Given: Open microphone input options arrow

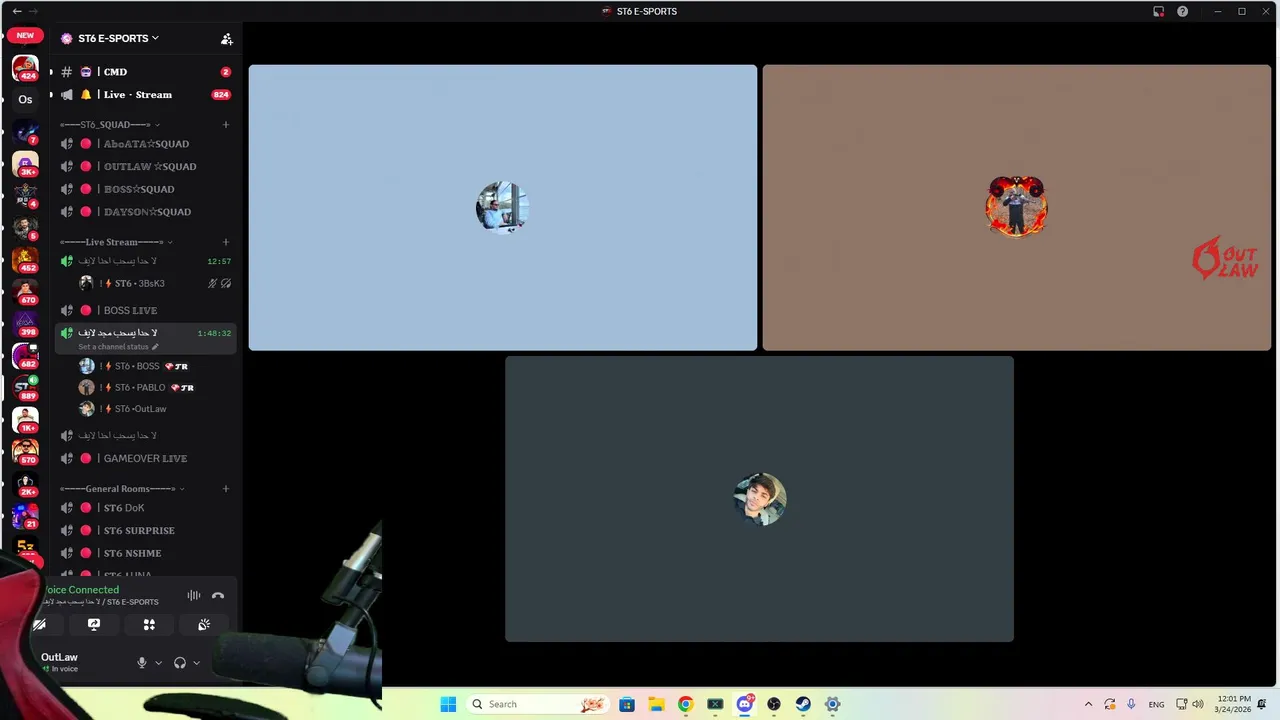Looking at the screenshot, I should [158, 663].
